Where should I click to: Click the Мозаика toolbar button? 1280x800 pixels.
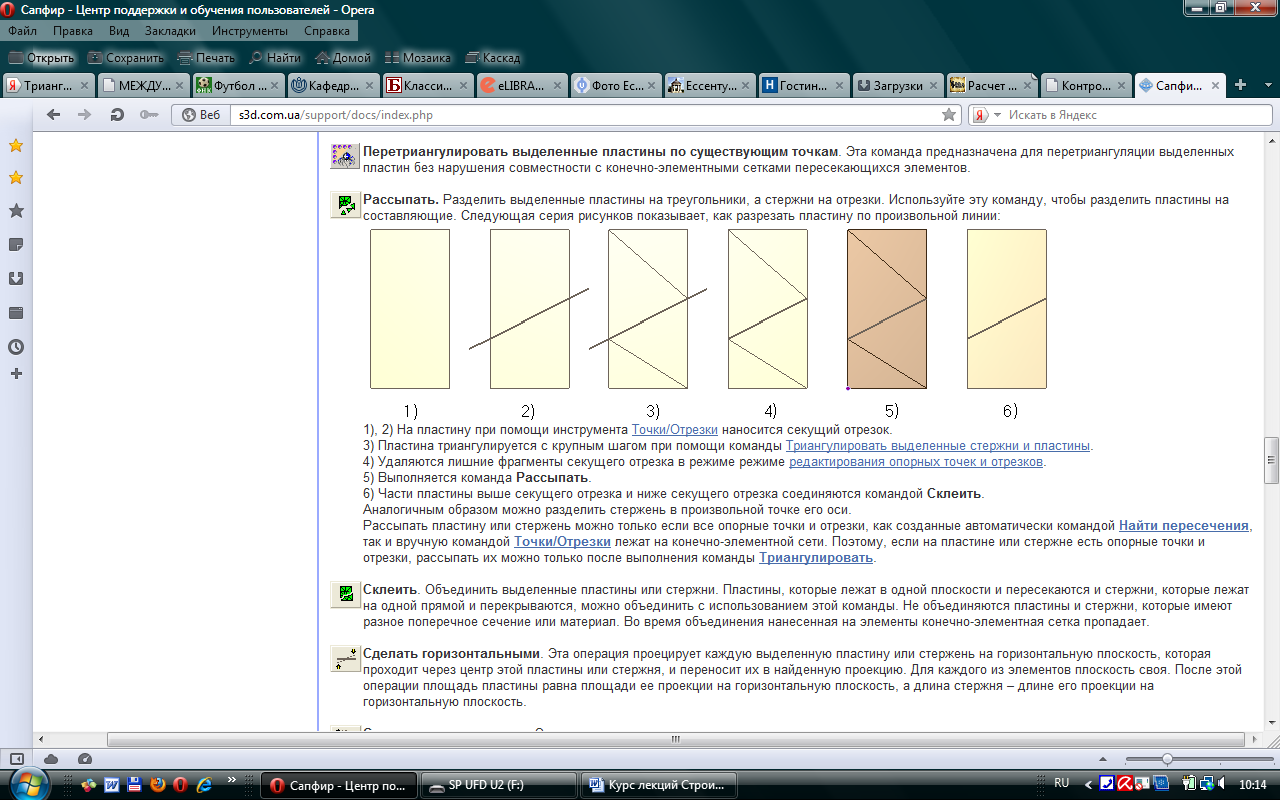pyautogui.click(x=417, y=58)
